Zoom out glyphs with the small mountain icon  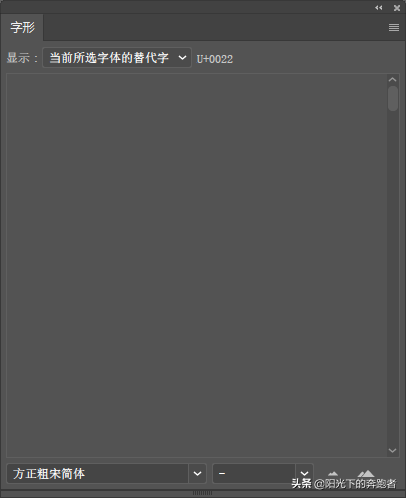coord(333,473)
